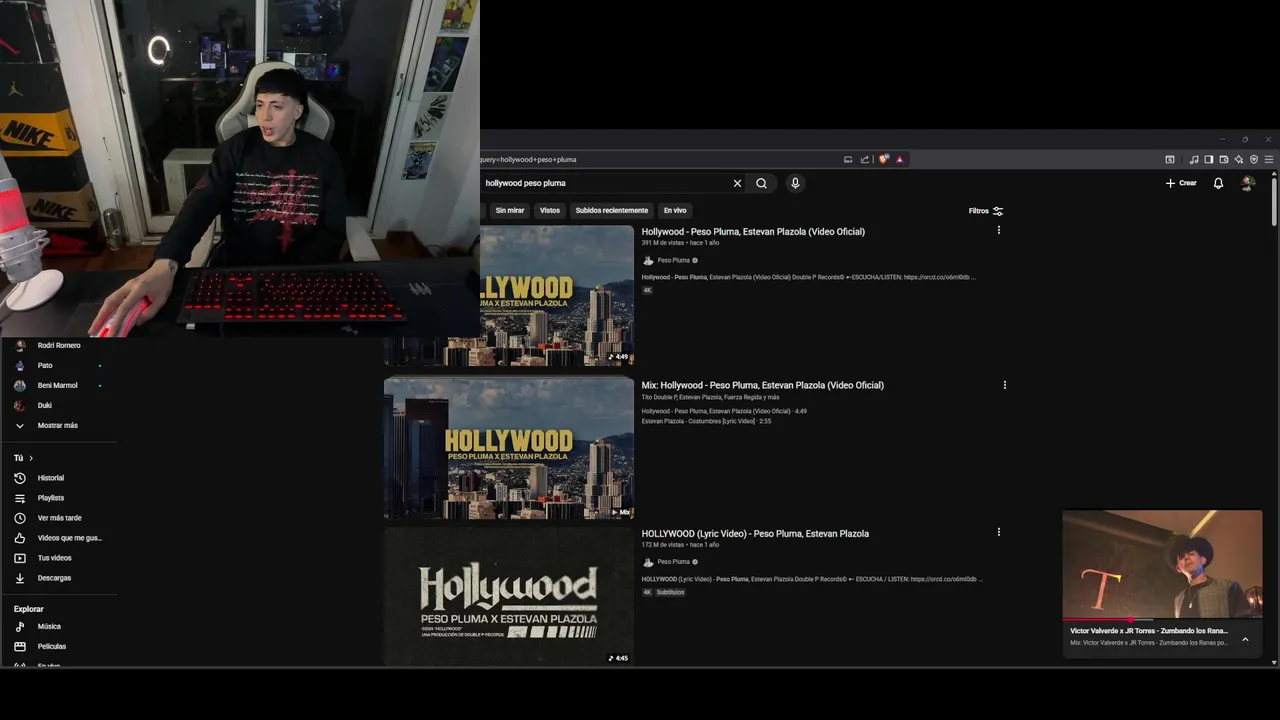1280x720 pixels.
Task: Click the browser address bar URL
Action: (530, 159)
